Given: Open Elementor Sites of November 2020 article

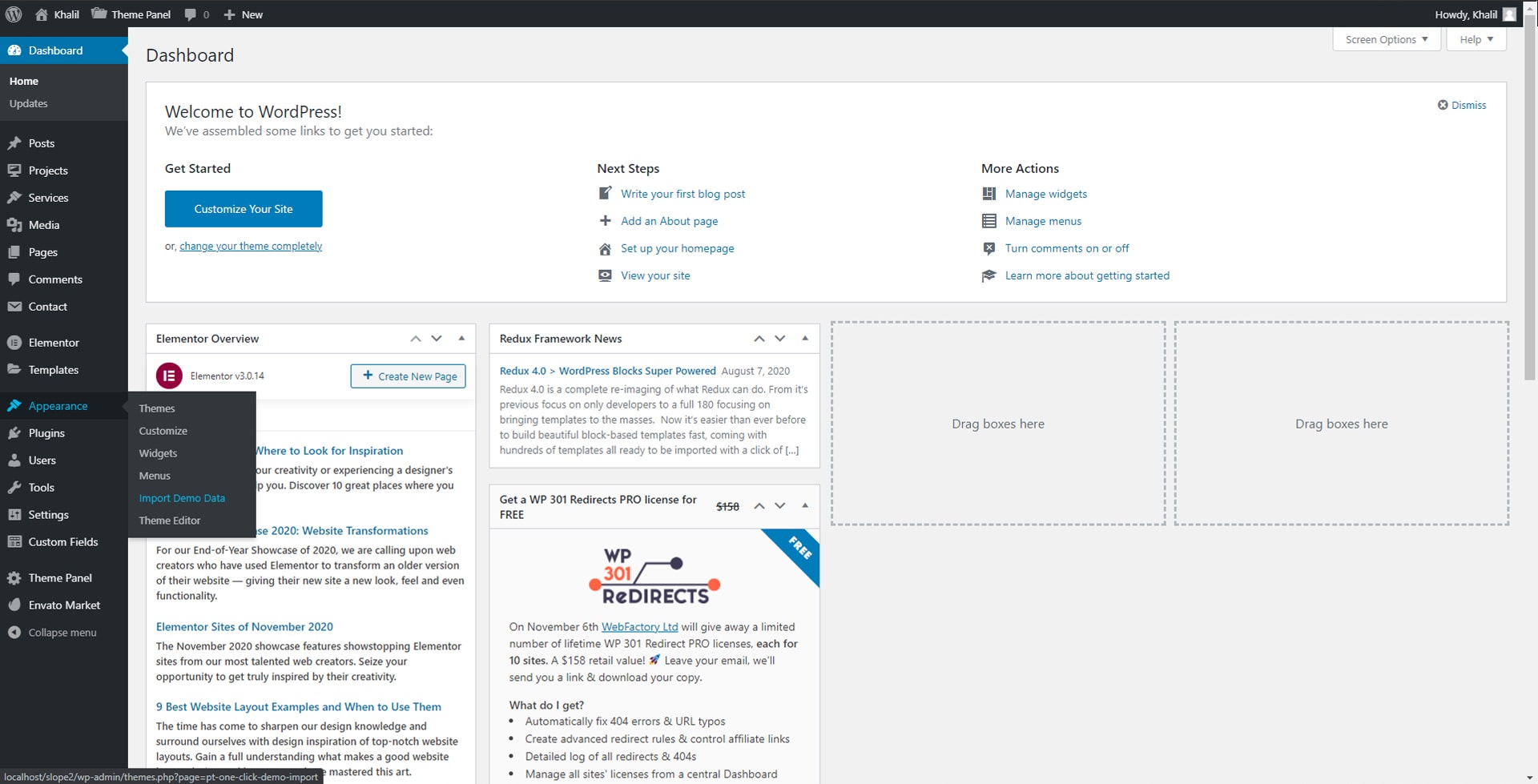Looking at the screenshot, I should 244,627.
